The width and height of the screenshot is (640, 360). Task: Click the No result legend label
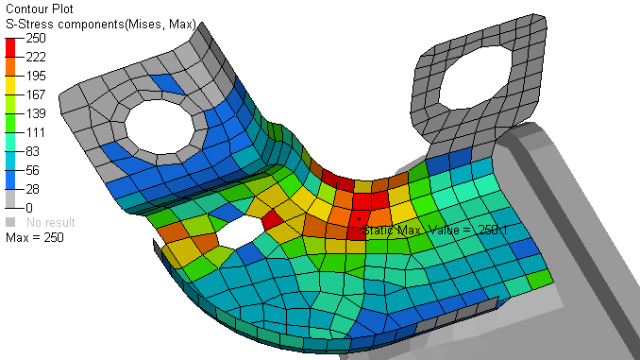(x=51, y=222)
